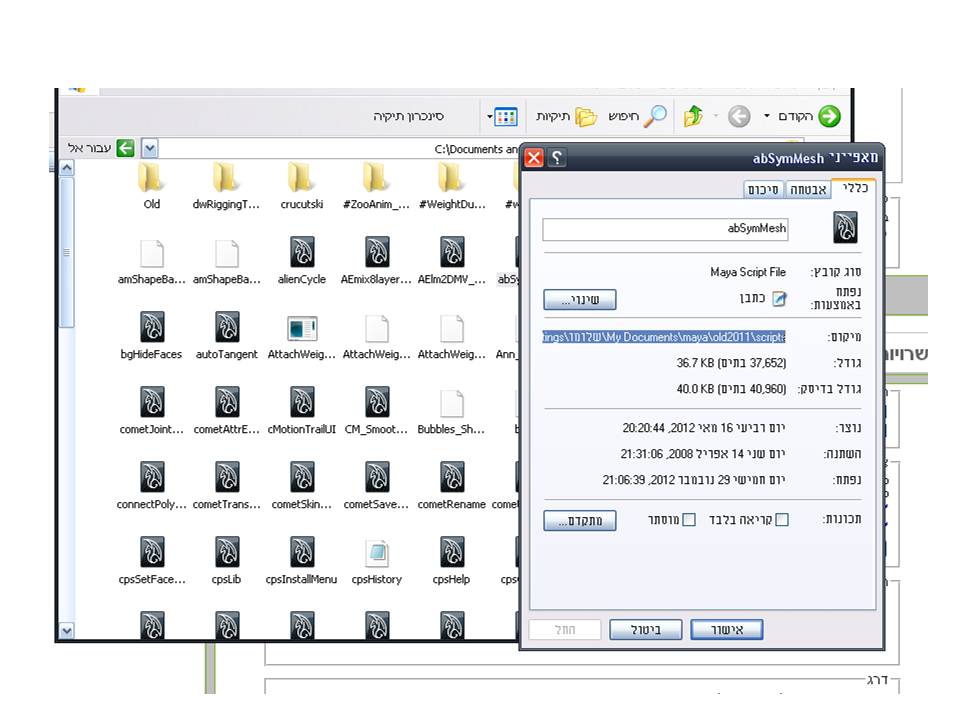Click the 40.0 KB size on disk value
Viewport: 960px width, 720px height.
pyautogui.click(x=731, y=389)
